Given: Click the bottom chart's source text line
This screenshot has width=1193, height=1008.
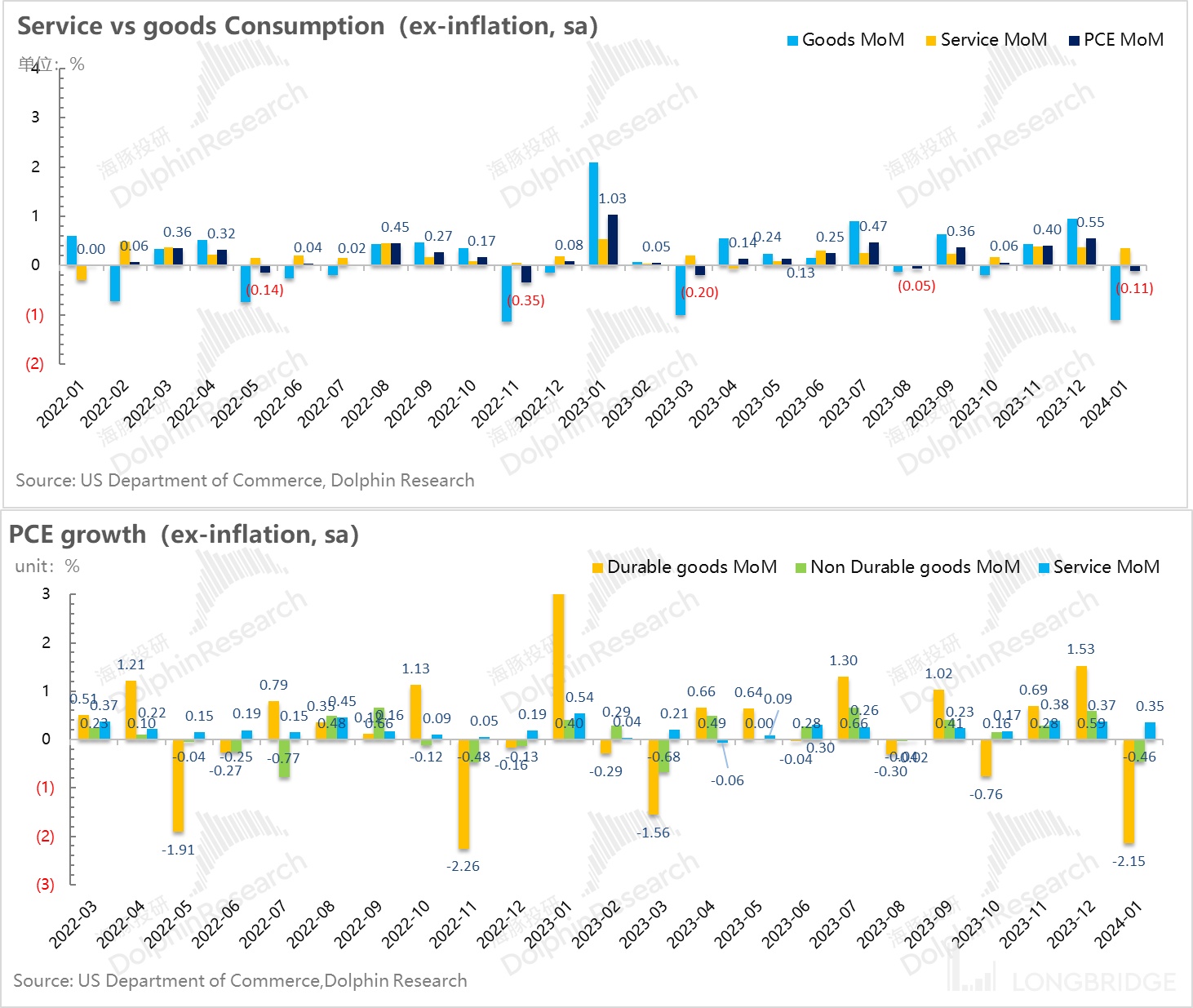Looking at the screenshot, I should [240, 980].
